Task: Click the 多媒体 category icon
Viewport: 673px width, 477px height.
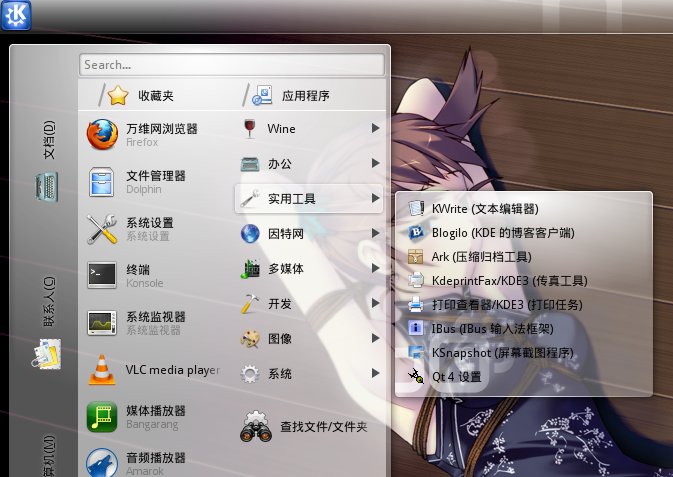Action: (250, 269)
